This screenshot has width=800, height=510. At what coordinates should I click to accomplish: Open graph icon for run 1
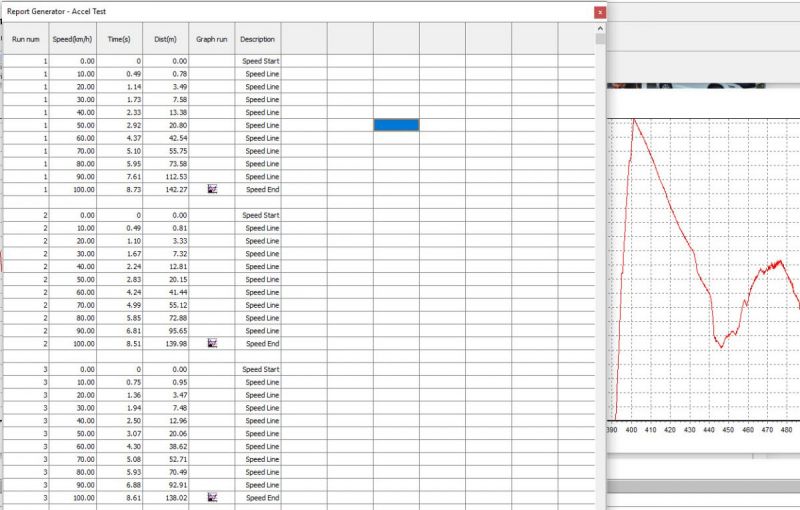coord(212,189)
